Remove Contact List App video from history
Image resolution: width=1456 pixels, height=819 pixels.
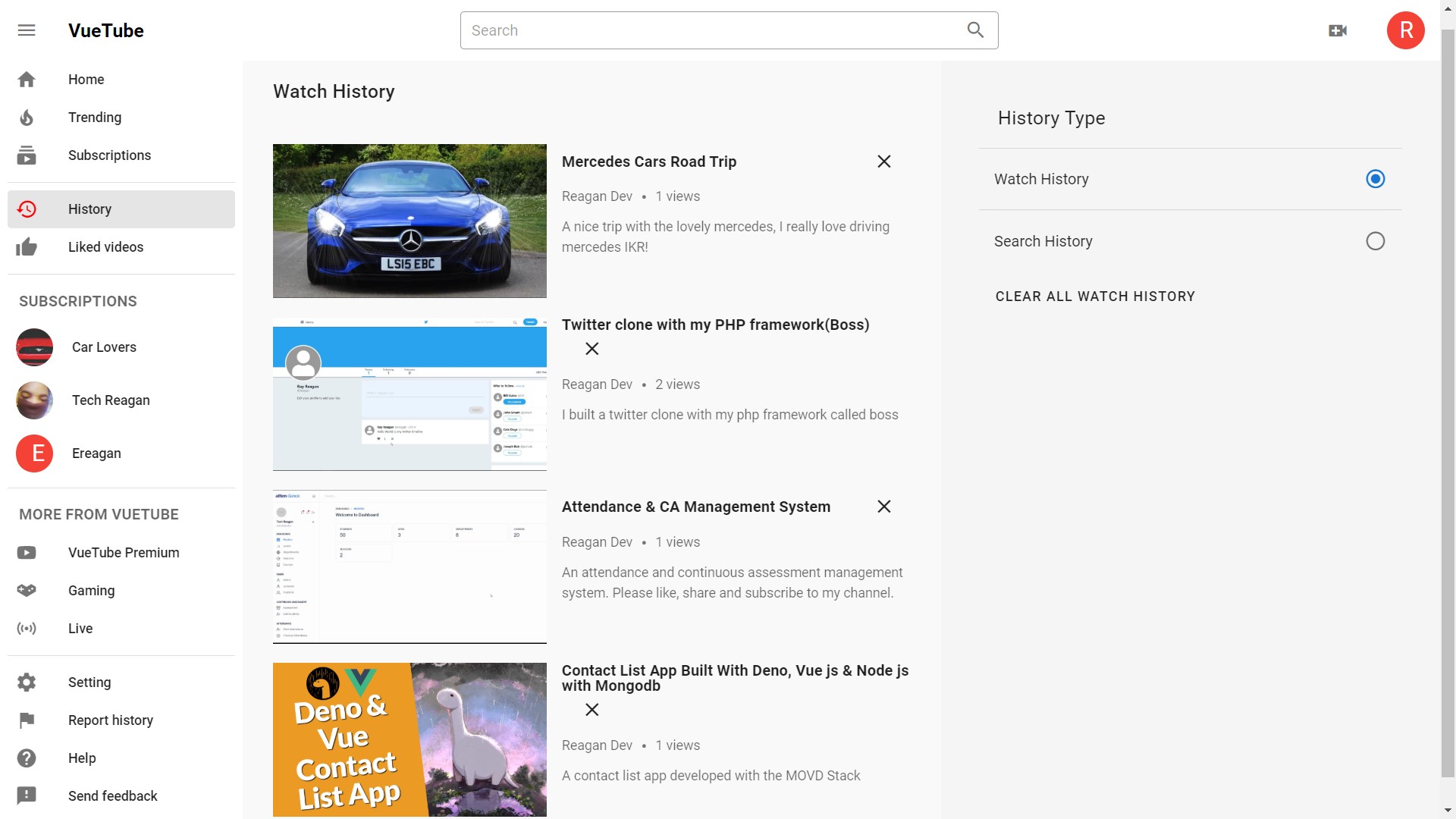(x=592, y=710)
